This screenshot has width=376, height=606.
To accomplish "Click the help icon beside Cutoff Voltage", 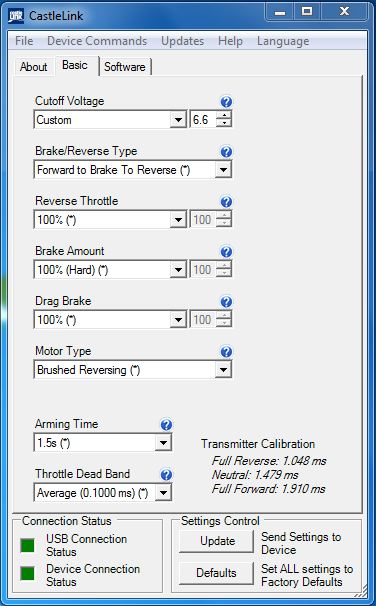I will 226,102.
